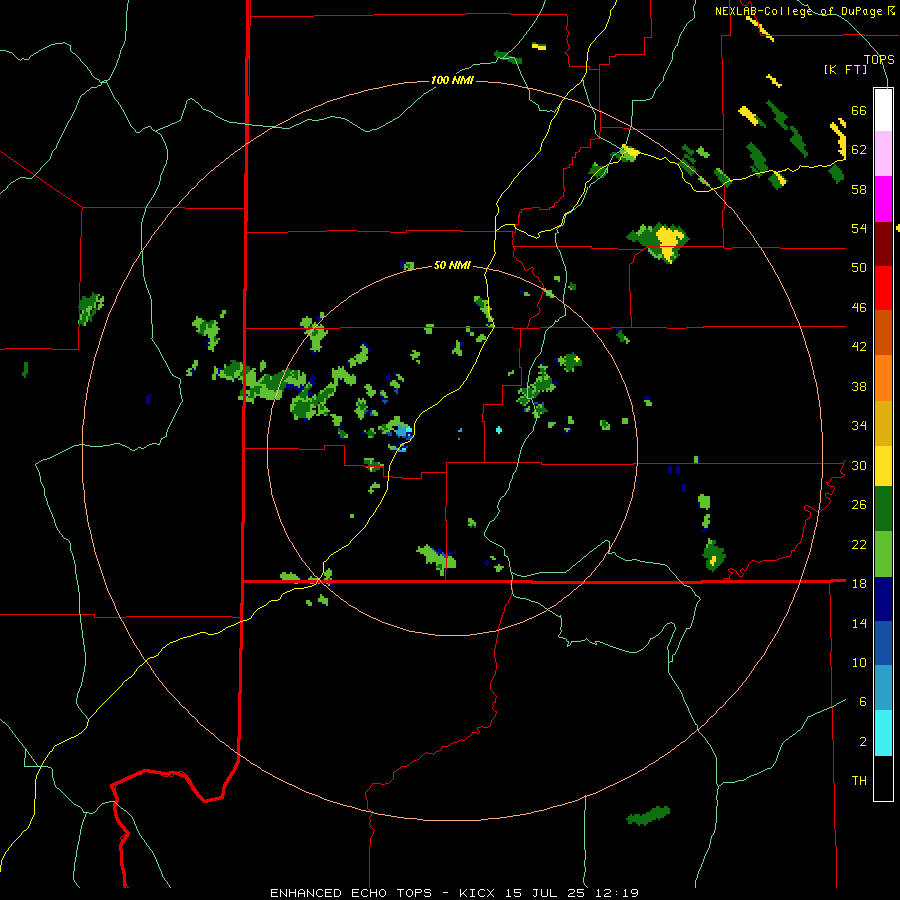Click the dark orange legend swatch
The width and height of the screenshot is (900, 900).
click(x=883, y=333)
